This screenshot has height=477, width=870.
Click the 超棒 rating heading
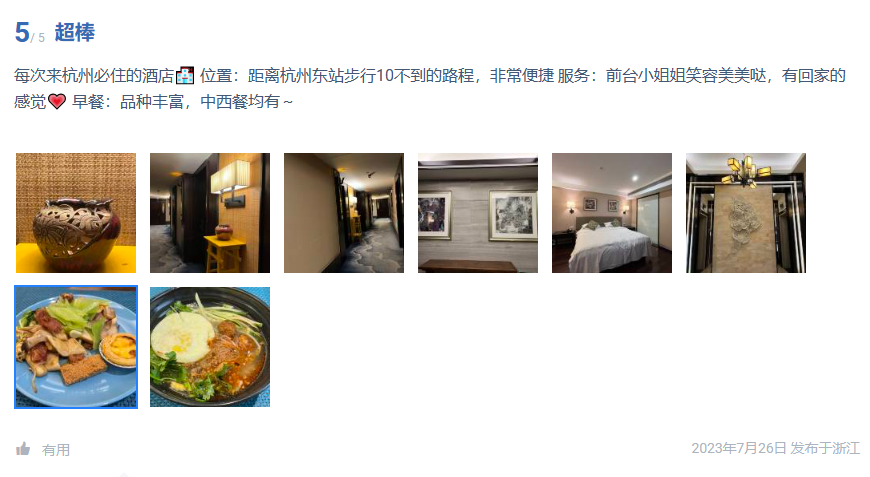coord(74,32)
